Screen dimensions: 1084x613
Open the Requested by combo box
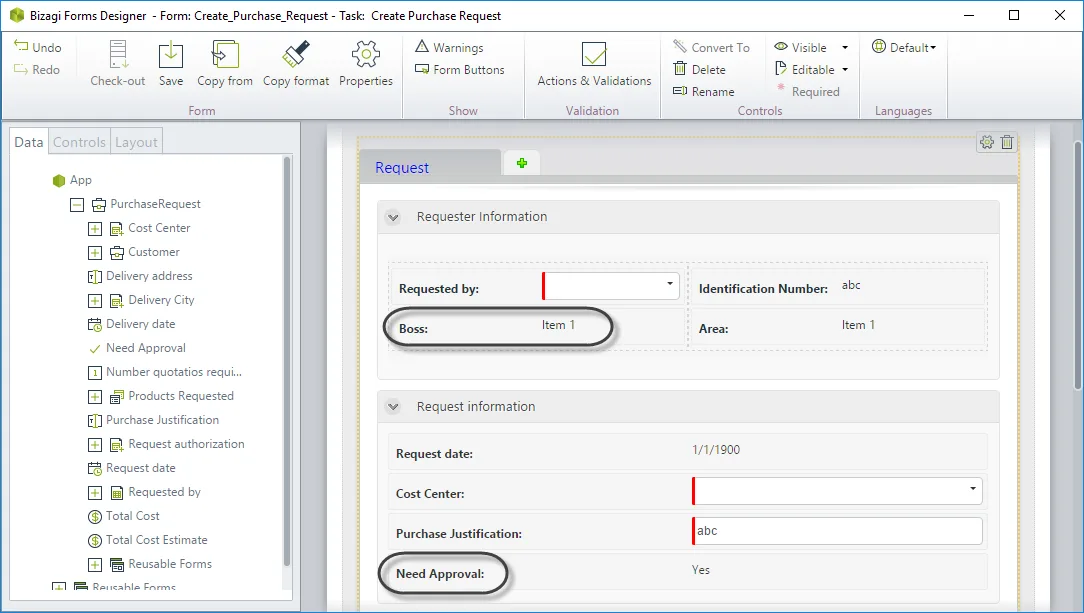(x=611, y=285)
